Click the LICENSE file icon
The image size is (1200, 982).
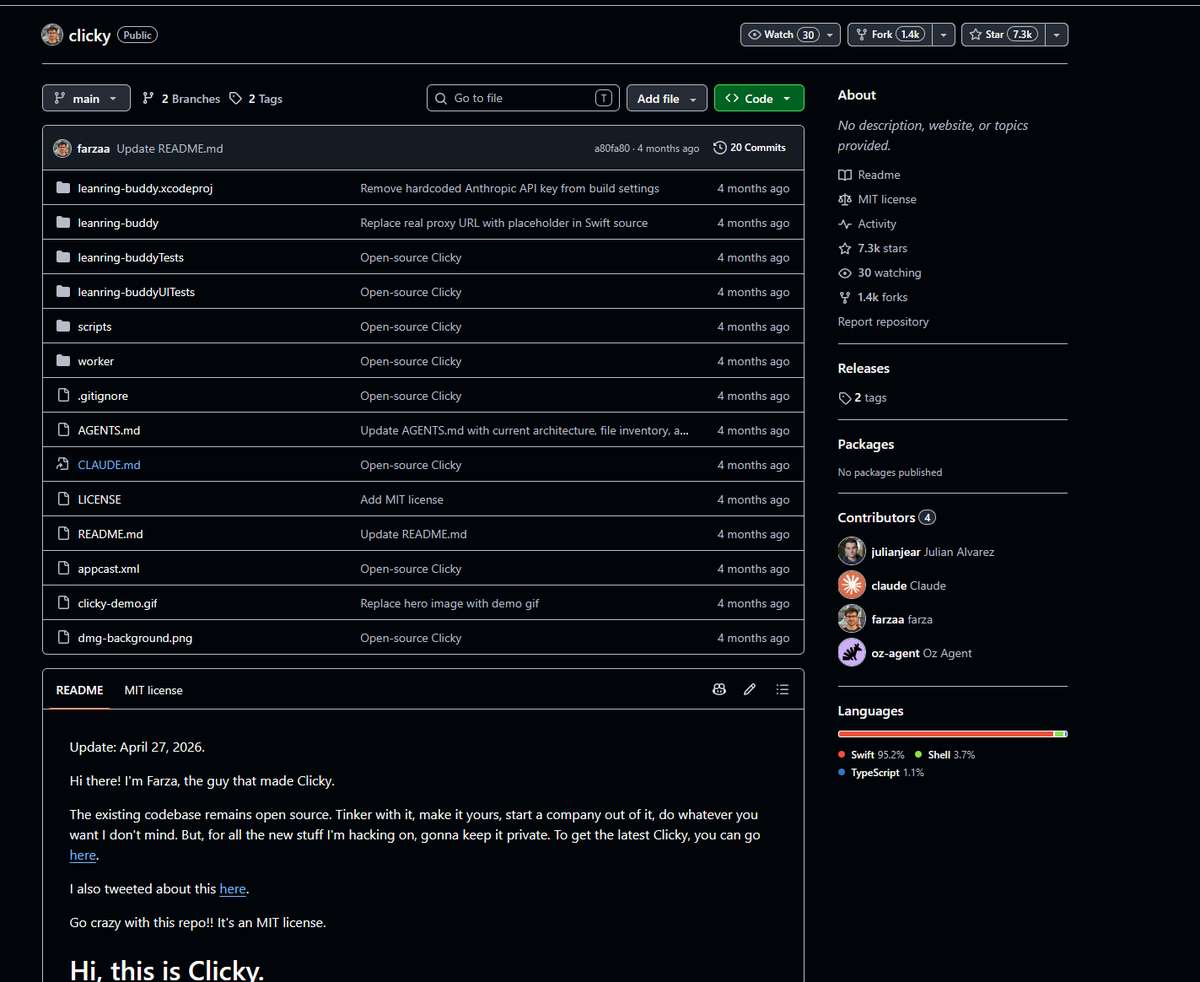tap(63, 499)
